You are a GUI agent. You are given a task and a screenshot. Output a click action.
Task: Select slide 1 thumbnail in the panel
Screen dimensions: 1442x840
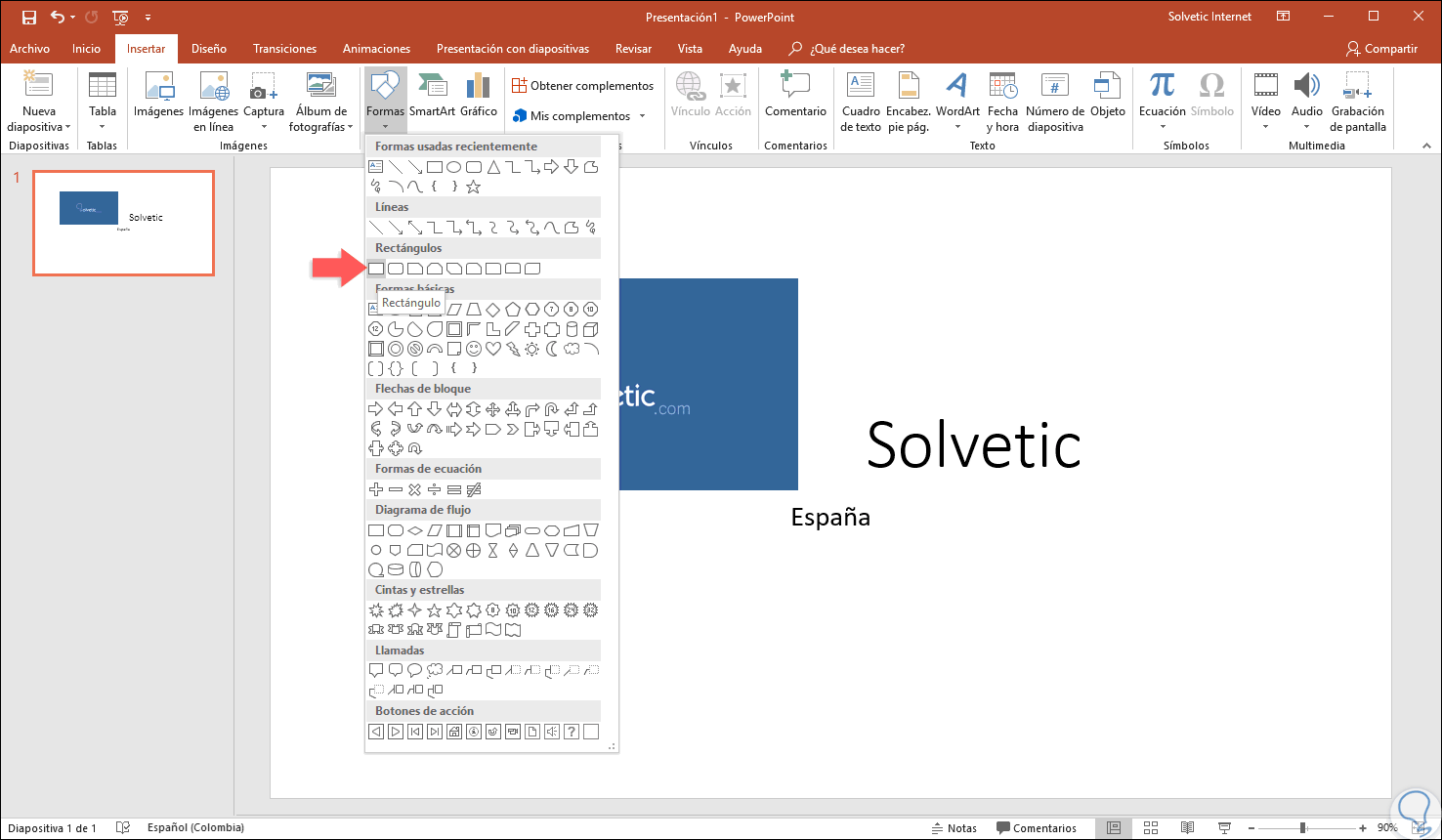(123, 223)
